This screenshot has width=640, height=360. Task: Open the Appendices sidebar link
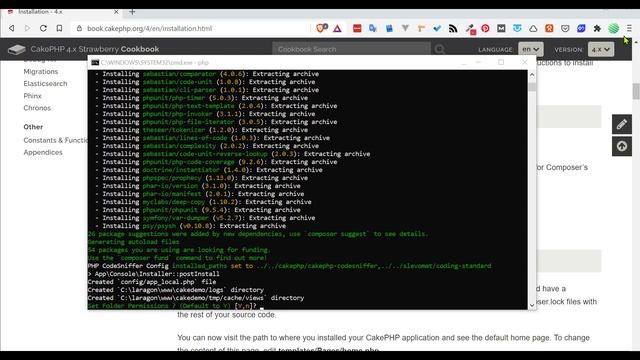[x=43, y=152]
